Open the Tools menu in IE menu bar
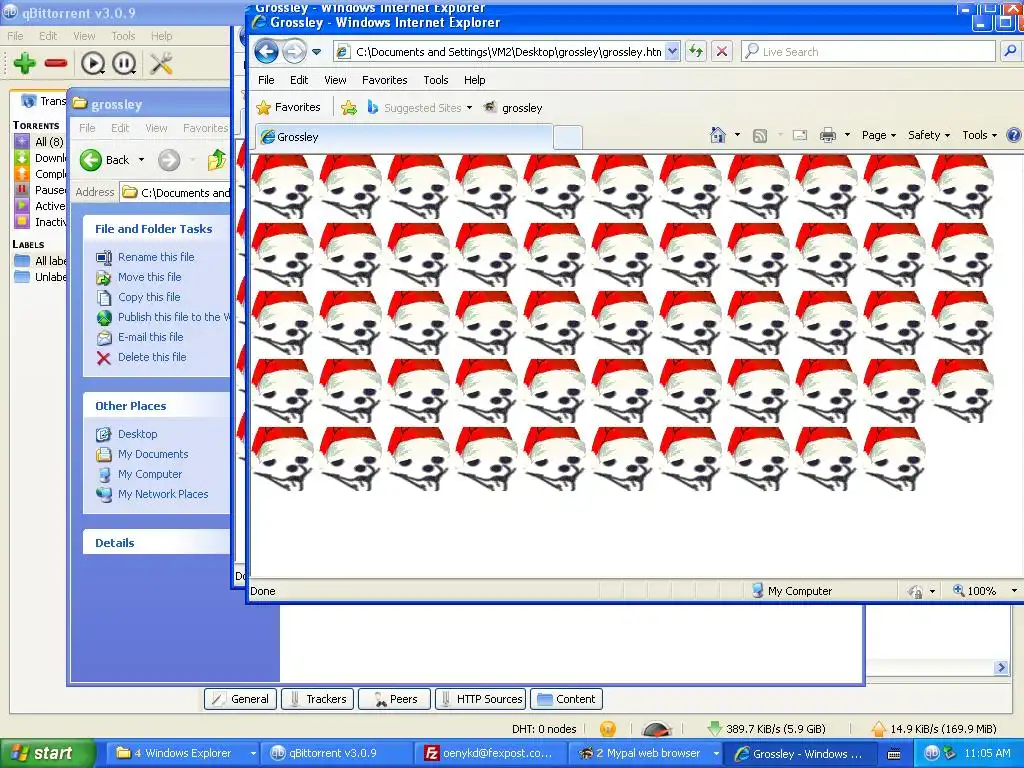This screenshot has width=1024, height=768. [x=436, y=80]
